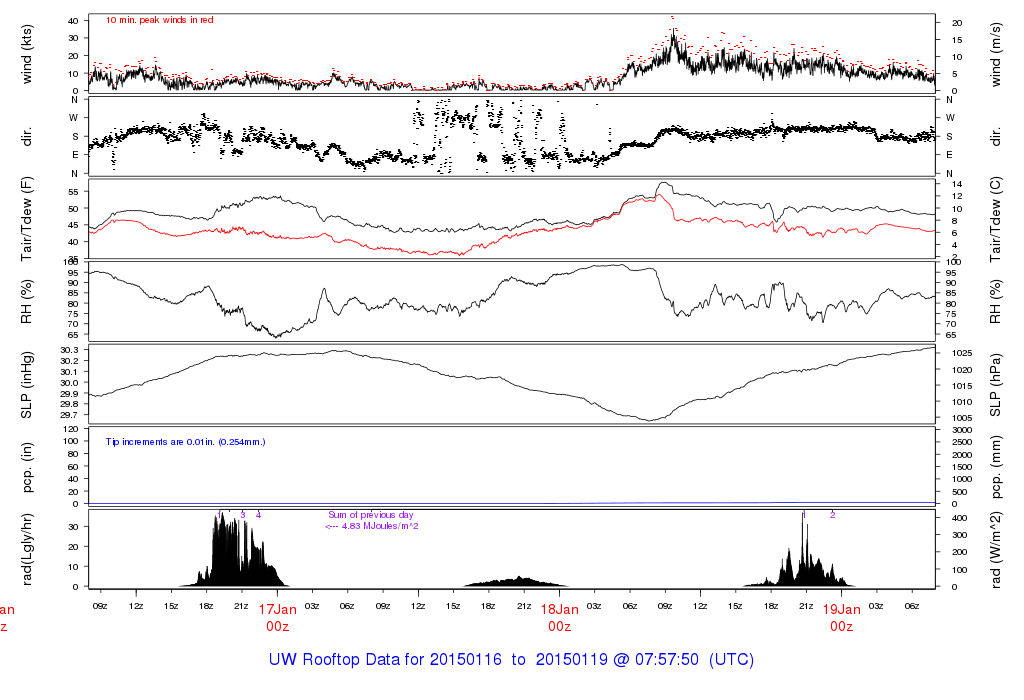The width and height of the screenshot is (1024, 700).
Task: Select the 'rad(Lgly/hr)' axis label
Action: pyautogui.click(x=27, y=549)
